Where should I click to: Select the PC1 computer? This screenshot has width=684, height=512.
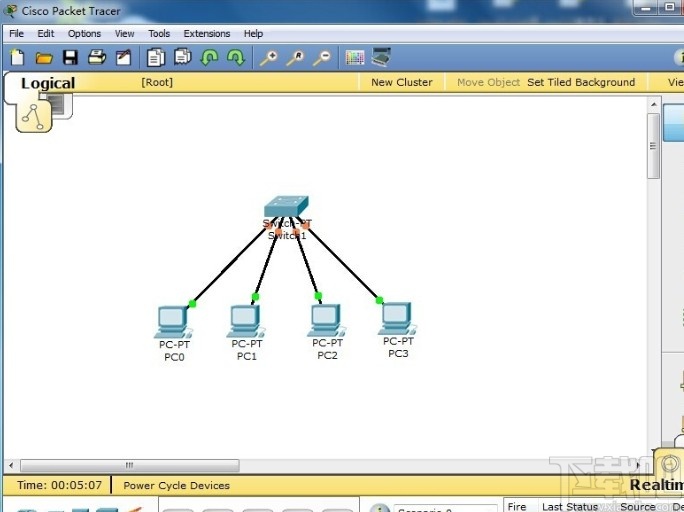click(246, 321)
